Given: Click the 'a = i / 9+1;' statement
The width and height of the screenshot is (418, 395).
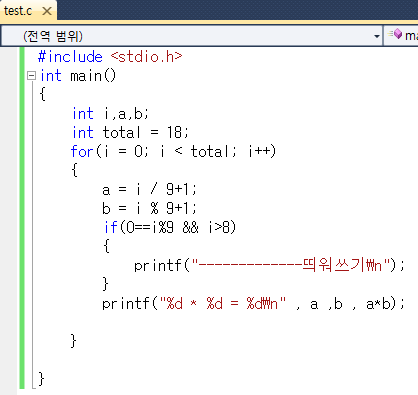Looking at the screenshot, I should (149, 189).
